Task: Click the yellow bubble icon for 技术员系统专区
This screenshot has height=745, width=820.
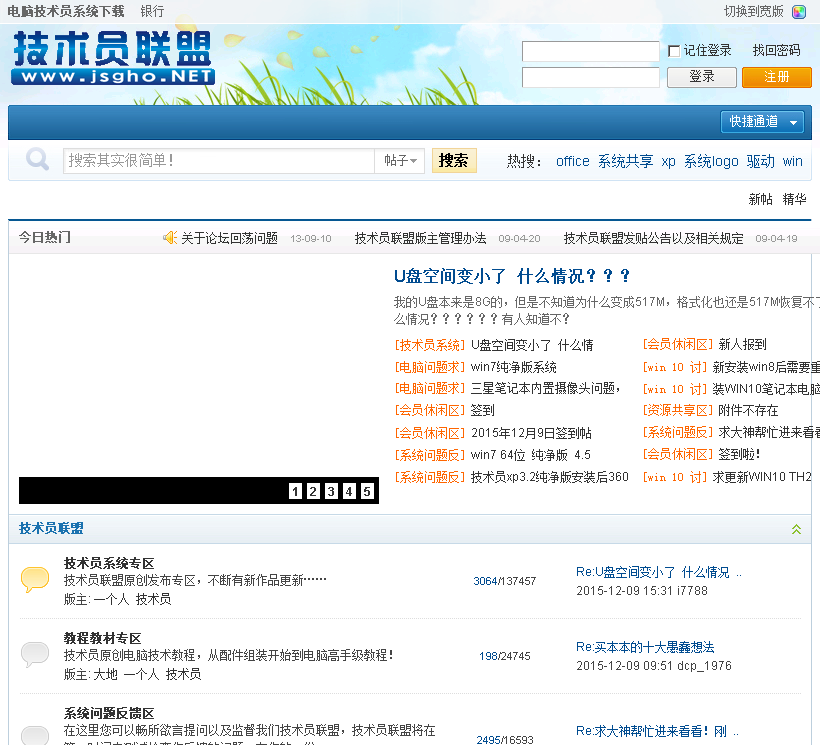Action: pos(35,580)
